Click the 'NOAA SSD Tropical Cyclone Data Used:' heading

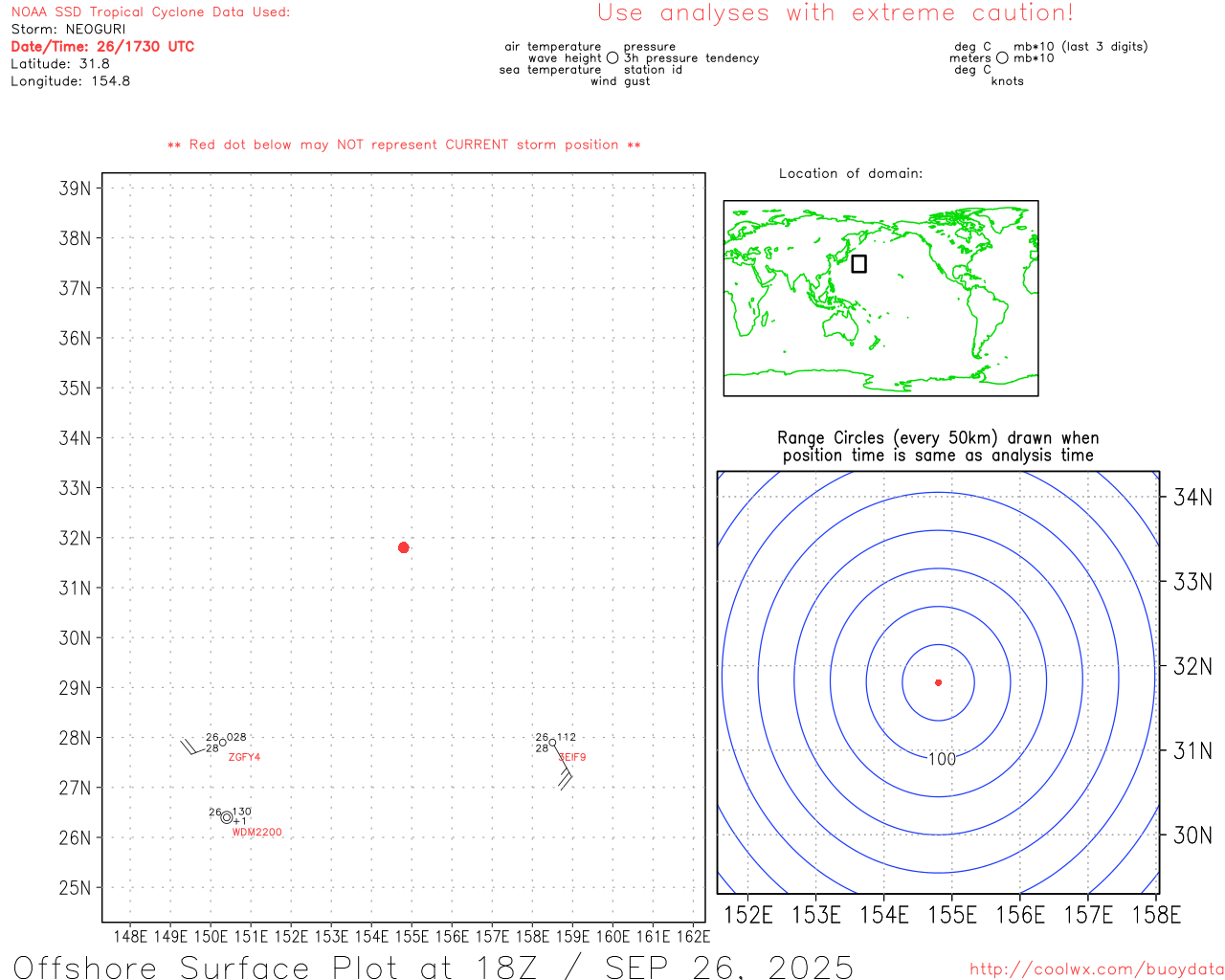pyautogui.click(x=150, y=12)
